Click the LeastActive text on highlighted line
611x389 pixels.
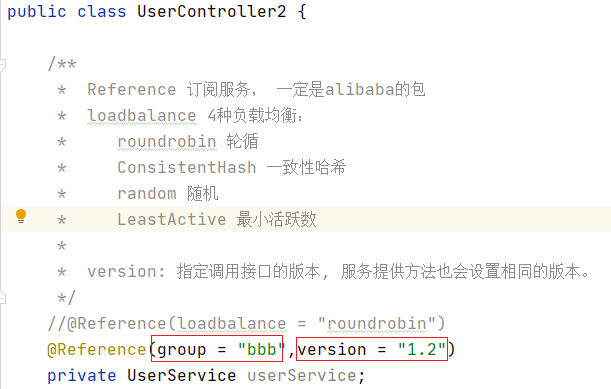[x=172, y=219]
